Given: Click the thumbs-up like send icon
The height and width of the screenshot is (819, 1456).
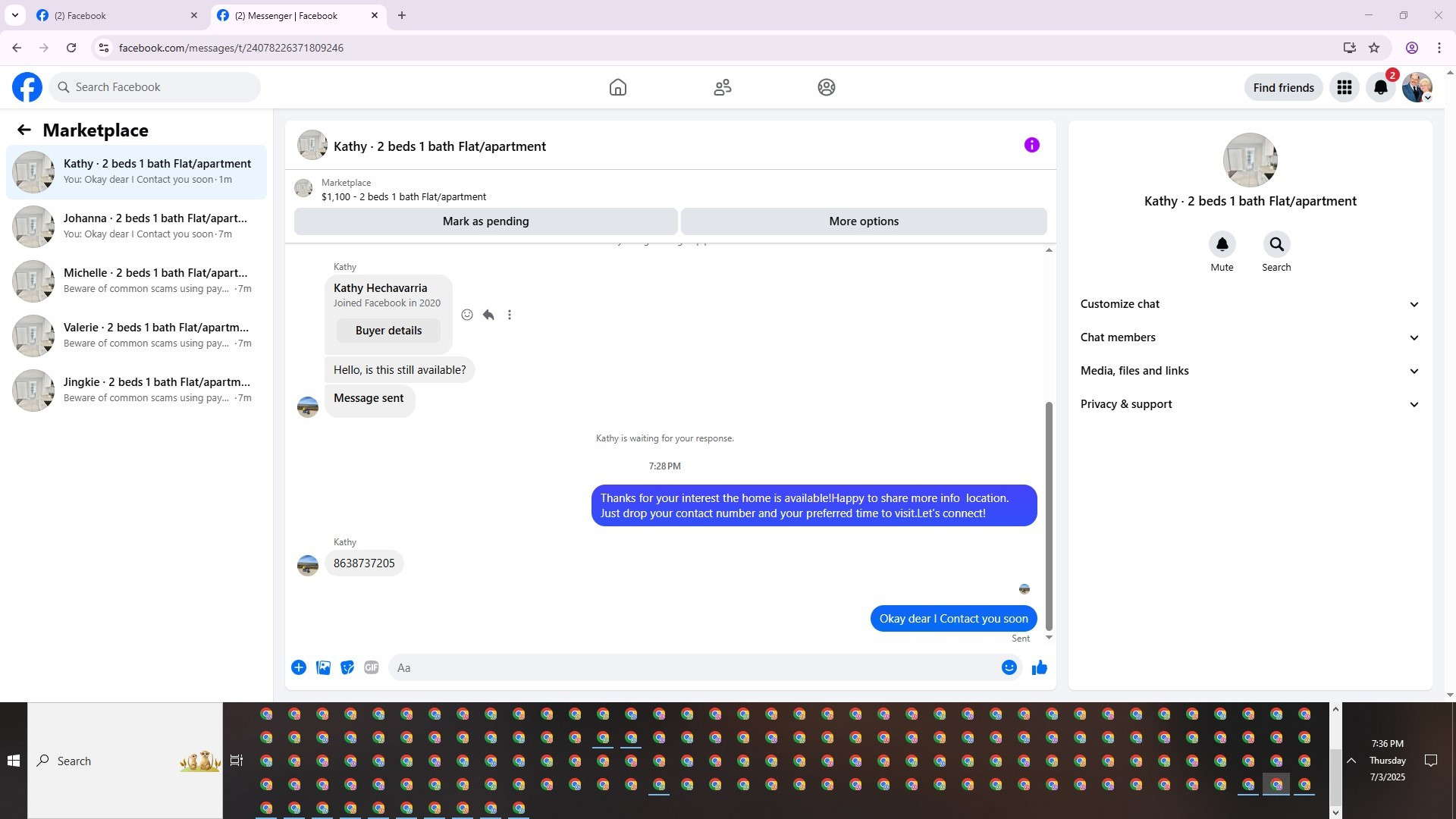Looking at the screenshot, I should 1039,667.
